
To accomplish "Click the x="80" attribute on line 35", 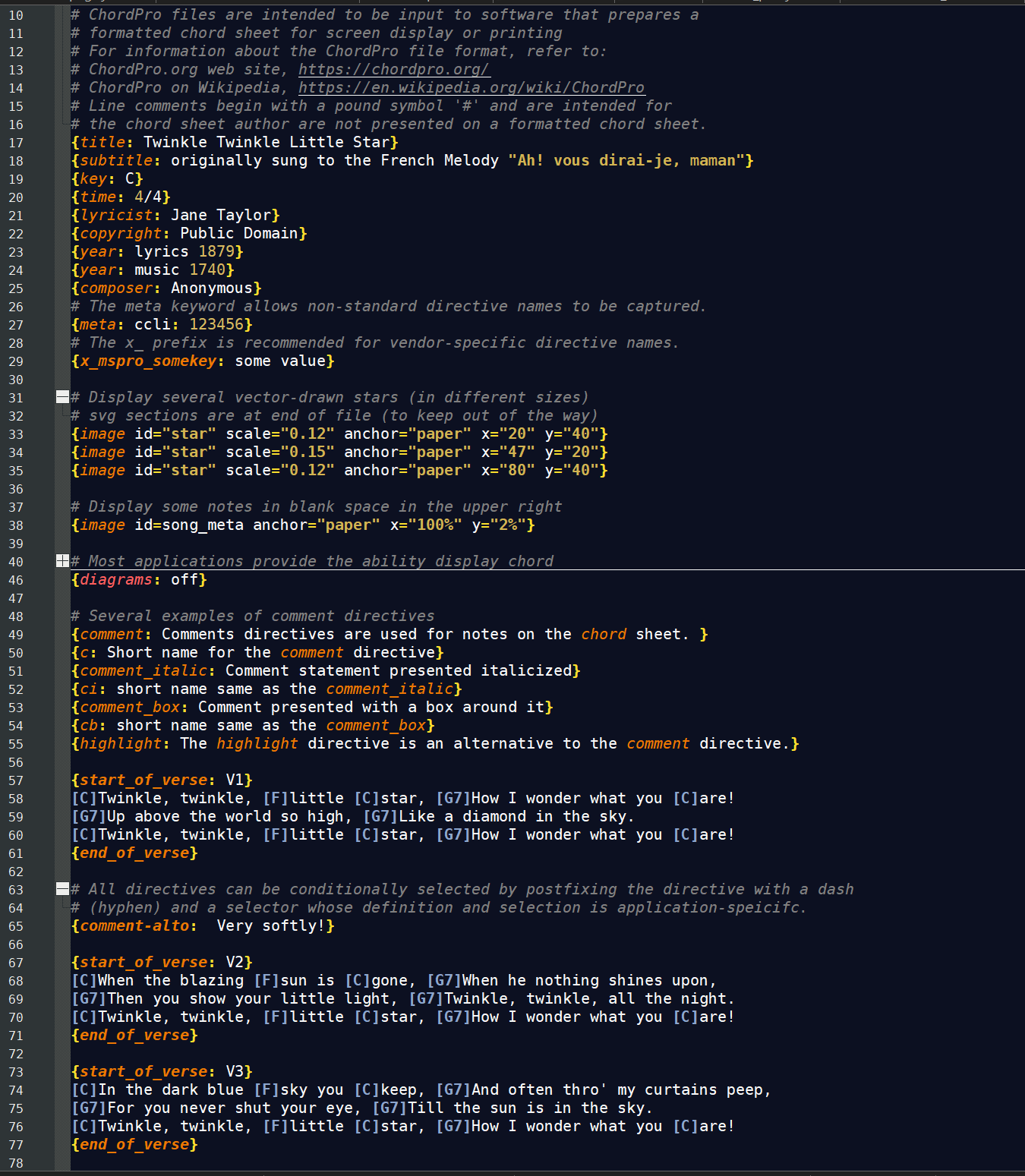I will click(508, 470).
